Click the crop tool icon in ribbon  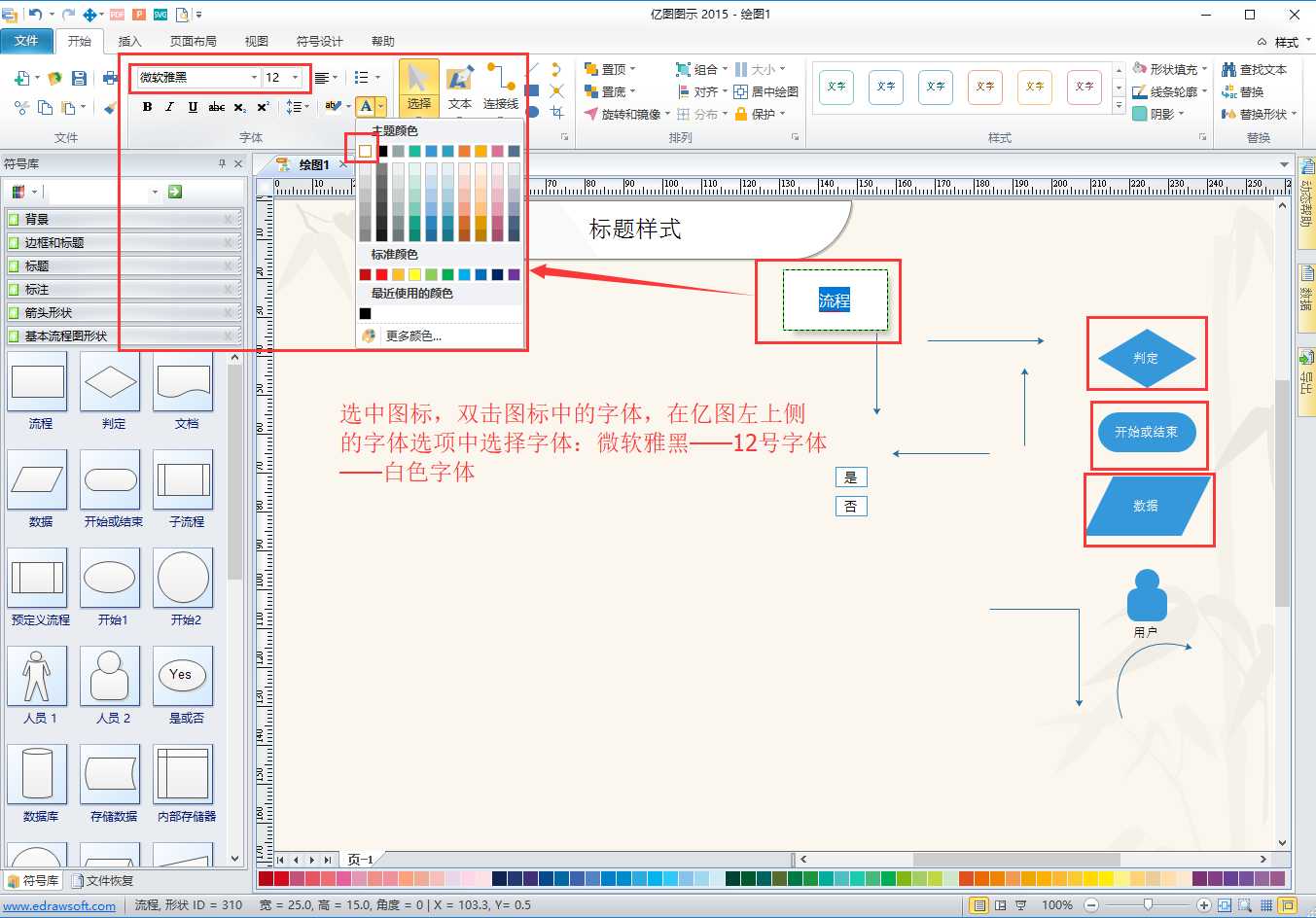pyautogui.click(x=556, y=113)
